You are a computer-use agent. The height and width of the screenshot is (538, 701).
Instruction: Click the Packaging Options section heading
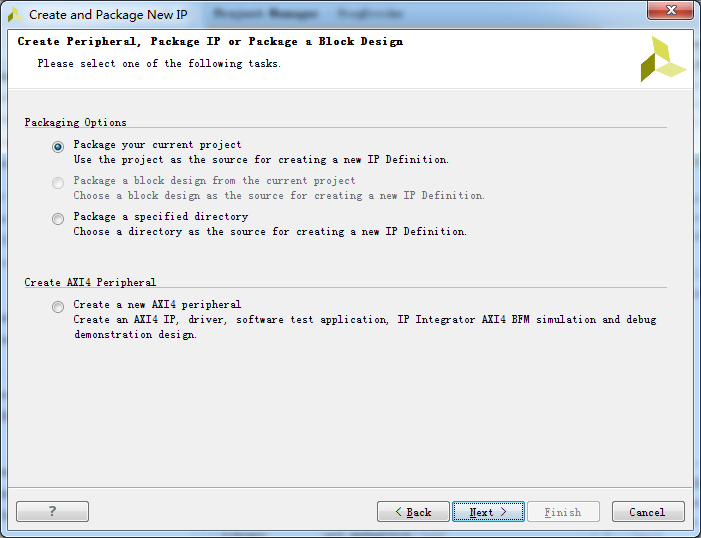[76, 123]
